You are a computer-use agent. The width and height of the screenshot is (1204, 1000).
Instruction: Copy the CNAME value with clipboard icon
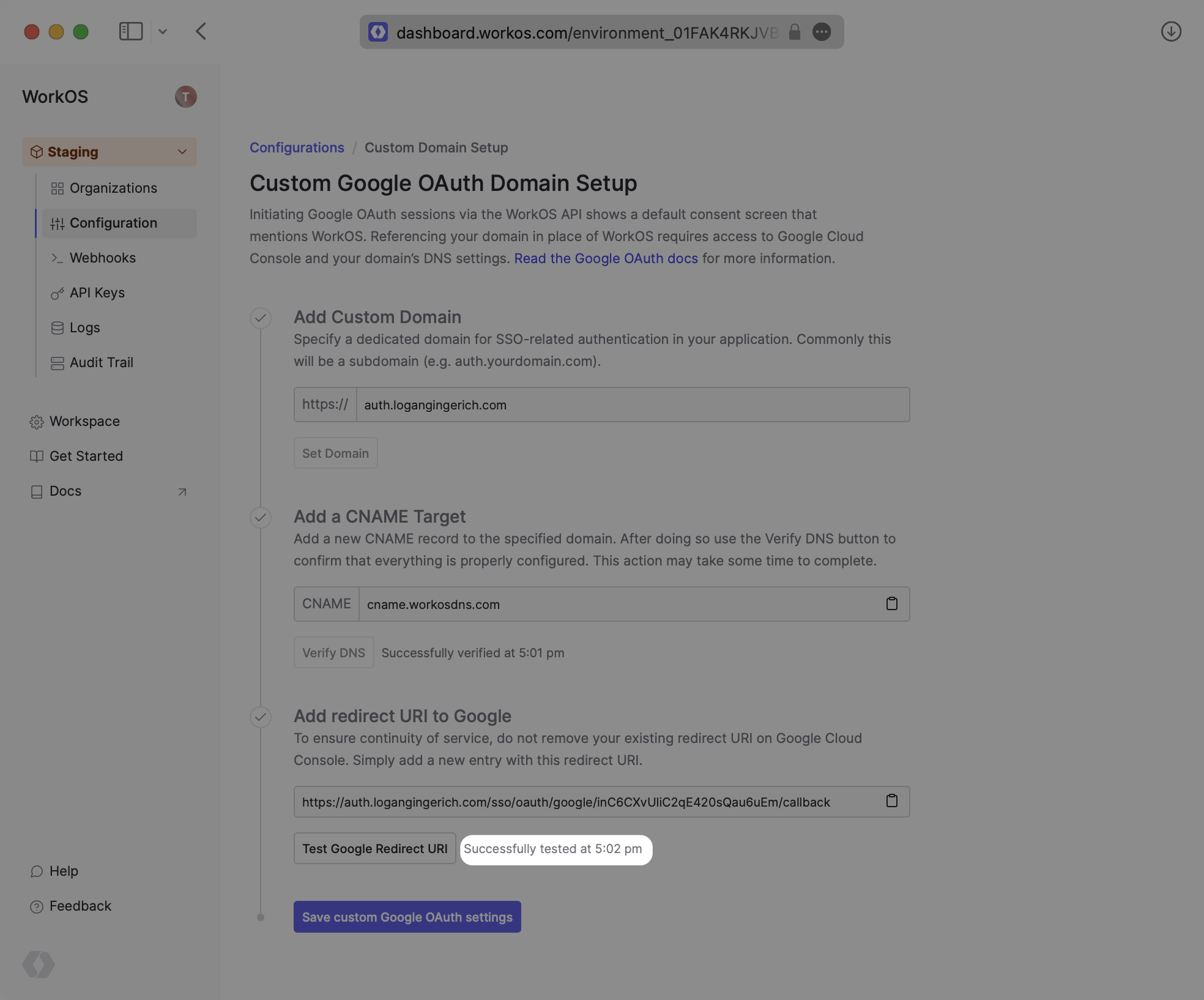[x=891, y=604]
